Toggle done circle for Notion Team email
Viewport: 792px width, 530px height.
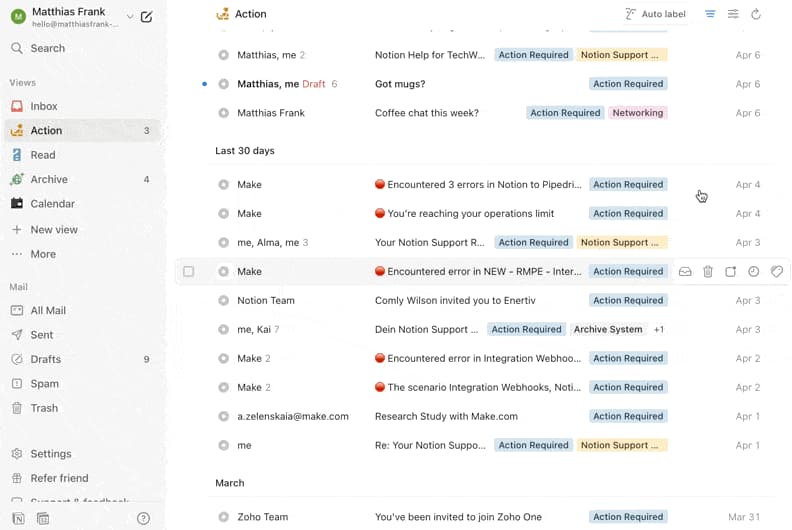pos(223,301)
